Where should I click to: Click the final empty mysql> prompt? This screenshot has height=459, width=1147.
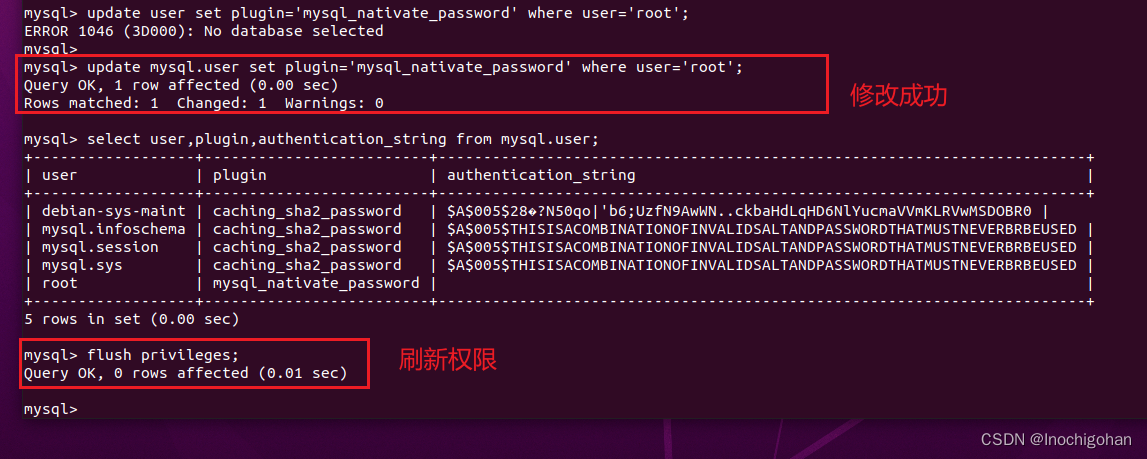click(49, 409)
